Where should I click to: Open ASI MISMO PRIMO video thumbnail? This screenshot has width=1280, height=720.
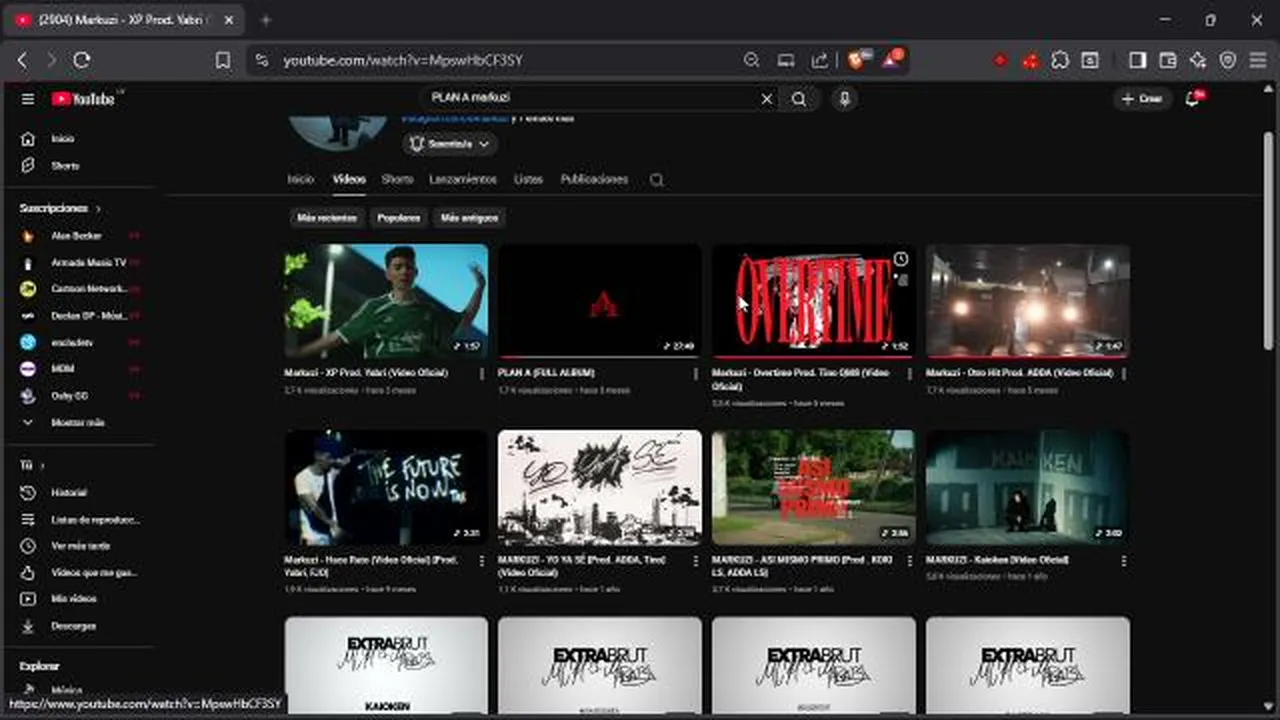coord(814,488)
